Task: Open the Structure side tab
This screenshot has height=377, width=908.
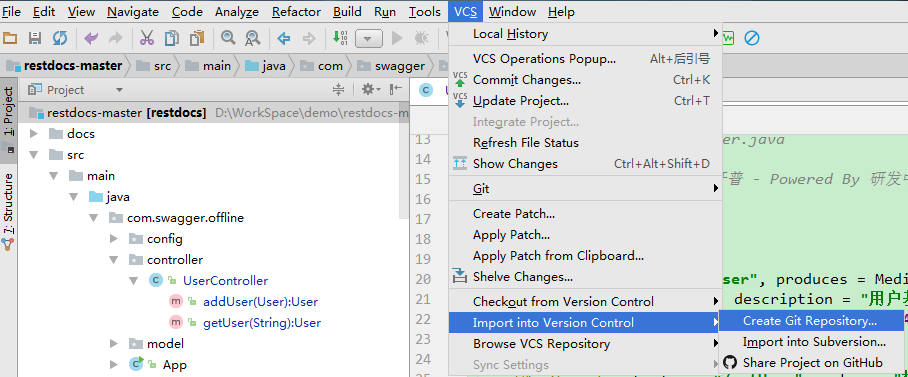Action: tap(8, 204)
